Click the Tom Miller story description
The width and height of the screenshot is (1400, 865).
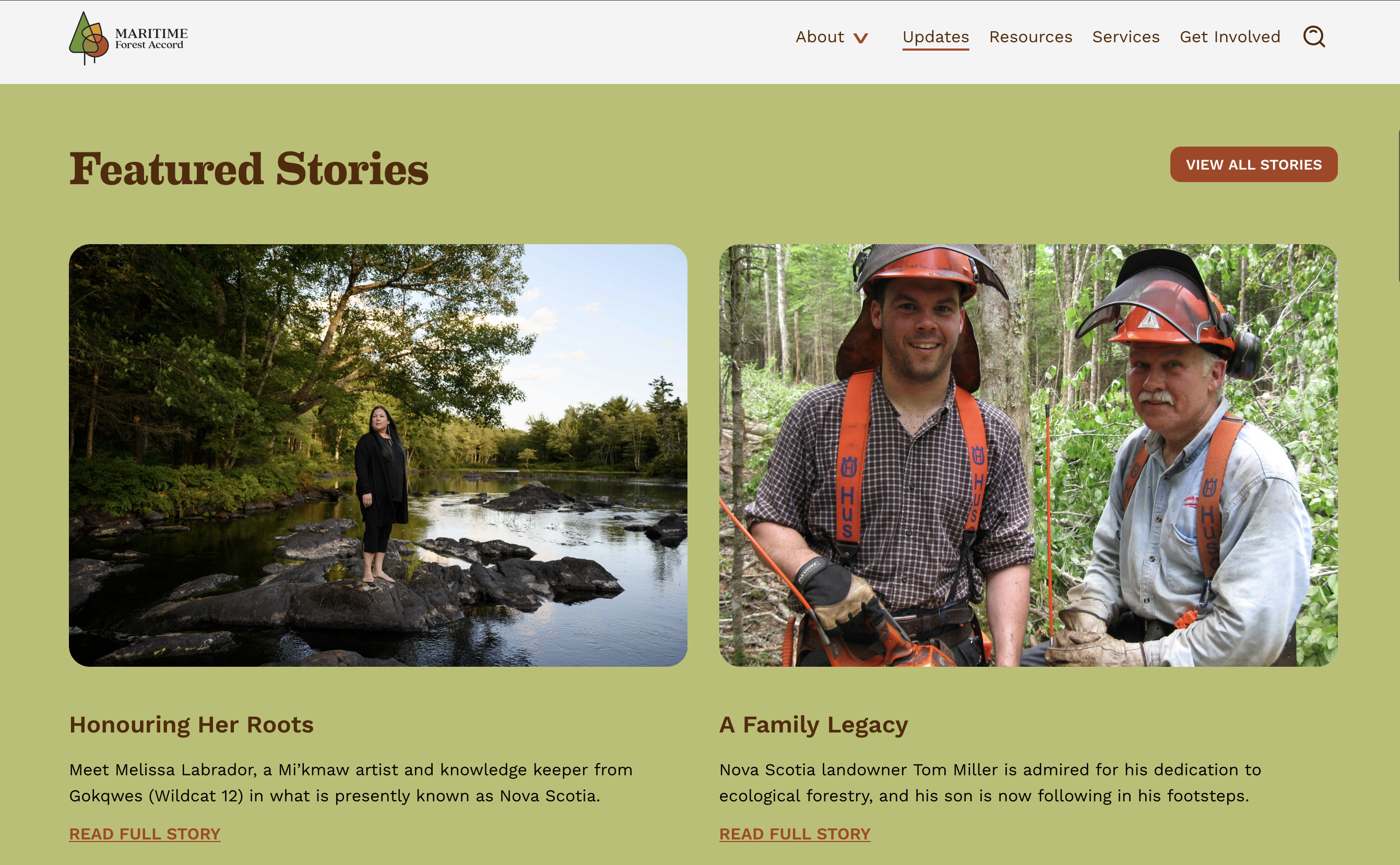click(990, 783)
